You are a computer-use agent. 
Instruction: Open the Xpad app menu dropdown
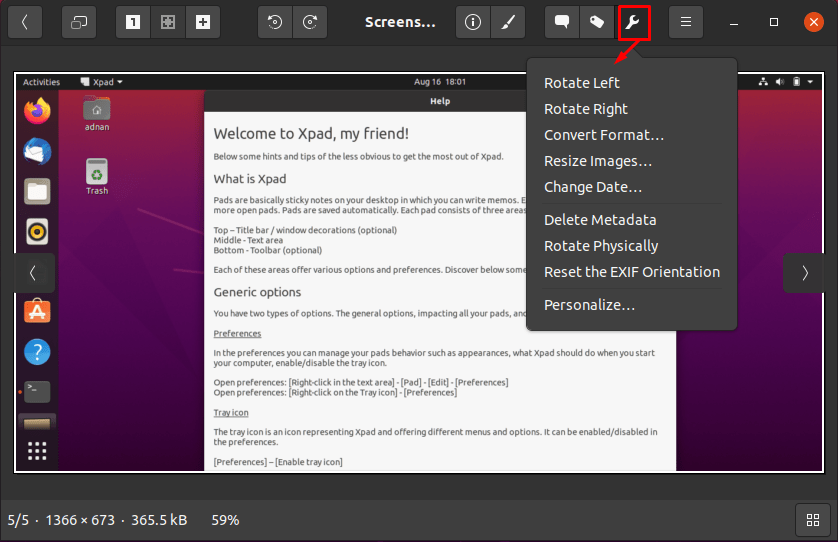[x=102, y=82]
